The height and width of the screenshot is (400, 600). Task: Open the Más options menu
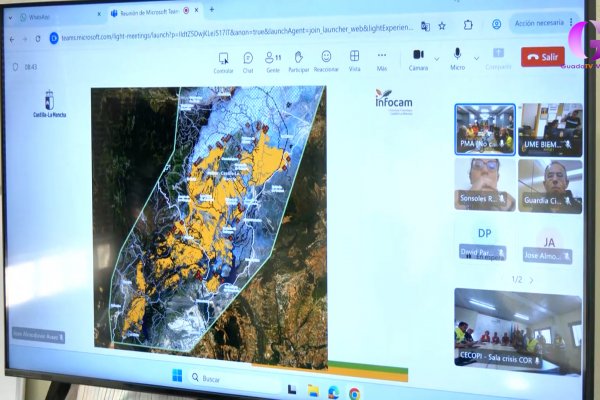(x=382, y=61)
